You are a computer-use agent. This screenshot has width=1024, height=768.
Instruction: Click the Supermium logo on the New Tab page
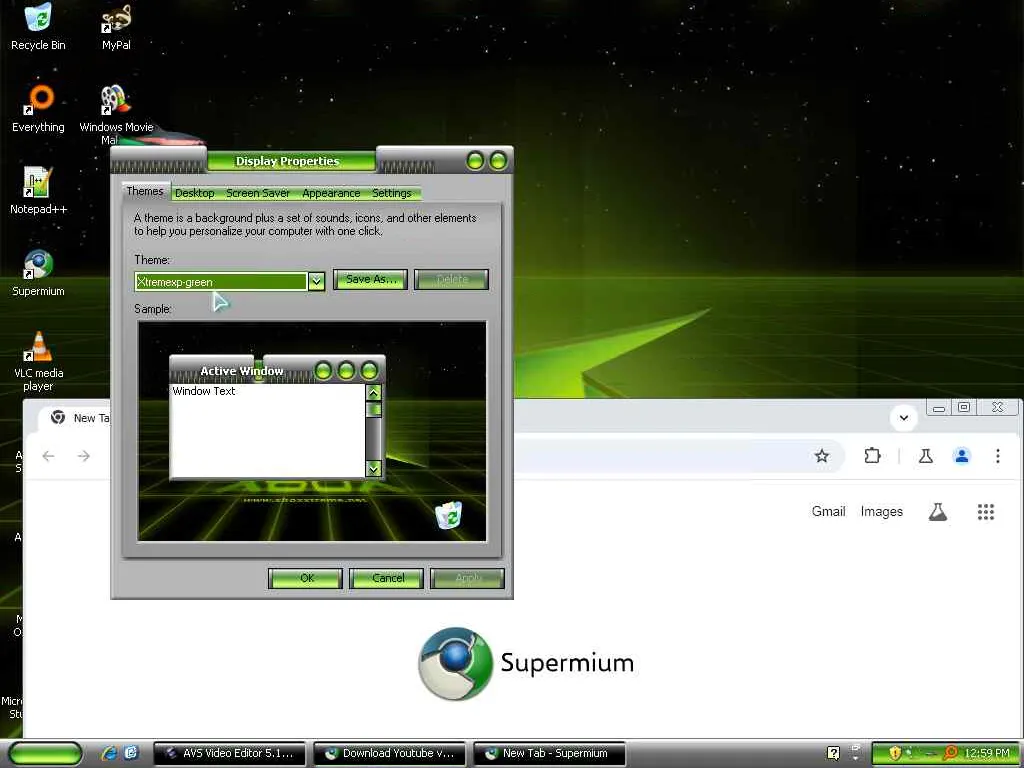point(526,664)
